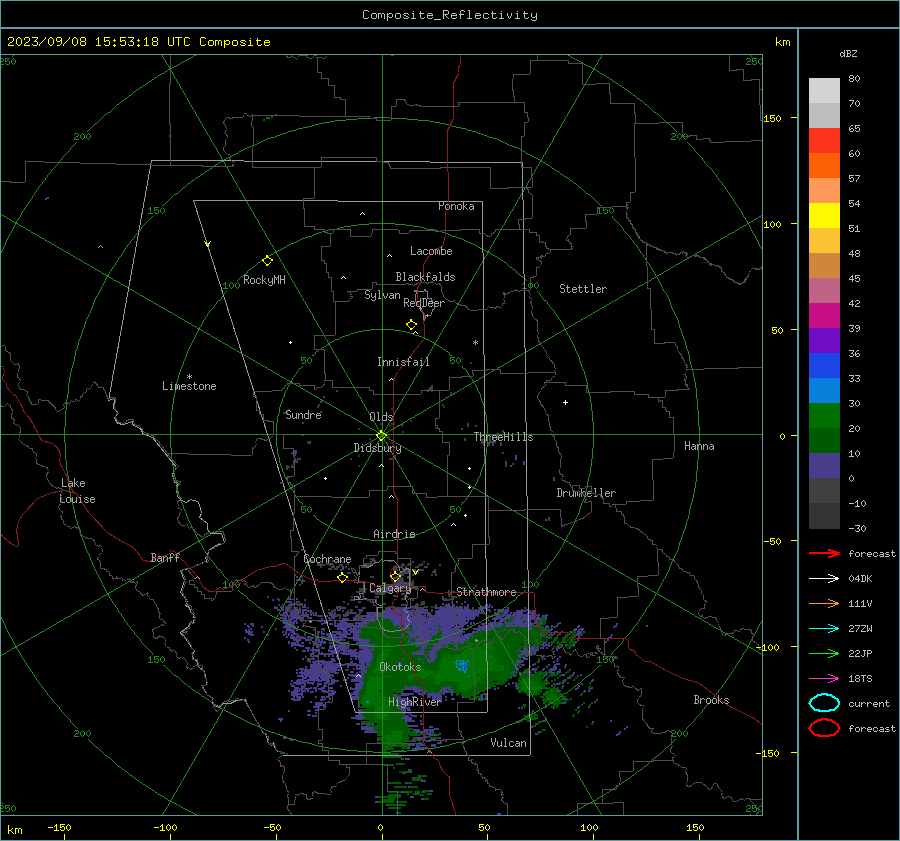Screen dimensions: 900x841
Task: Click the 150 tick on the right km axis
Action: click(x=773, y=118)
